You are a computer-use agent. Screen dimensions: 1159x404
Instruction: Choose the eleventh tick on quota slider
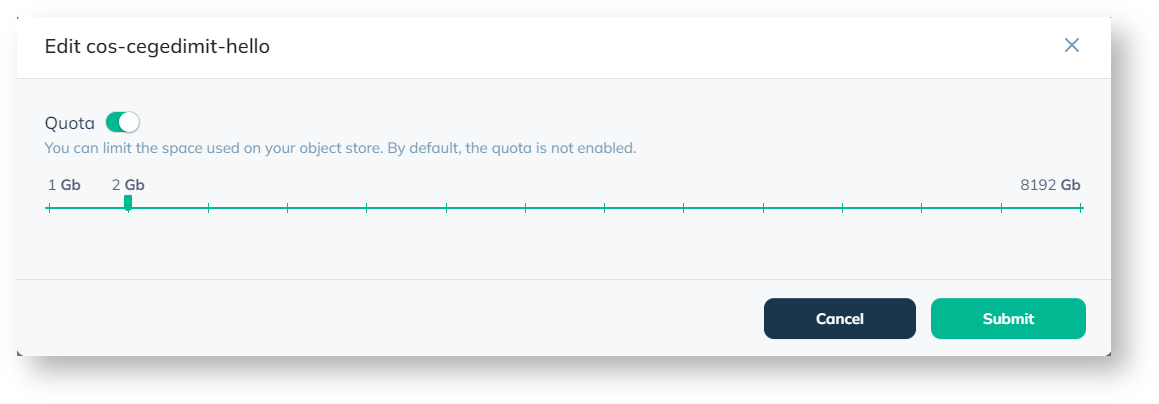click(x=843, y=208)
